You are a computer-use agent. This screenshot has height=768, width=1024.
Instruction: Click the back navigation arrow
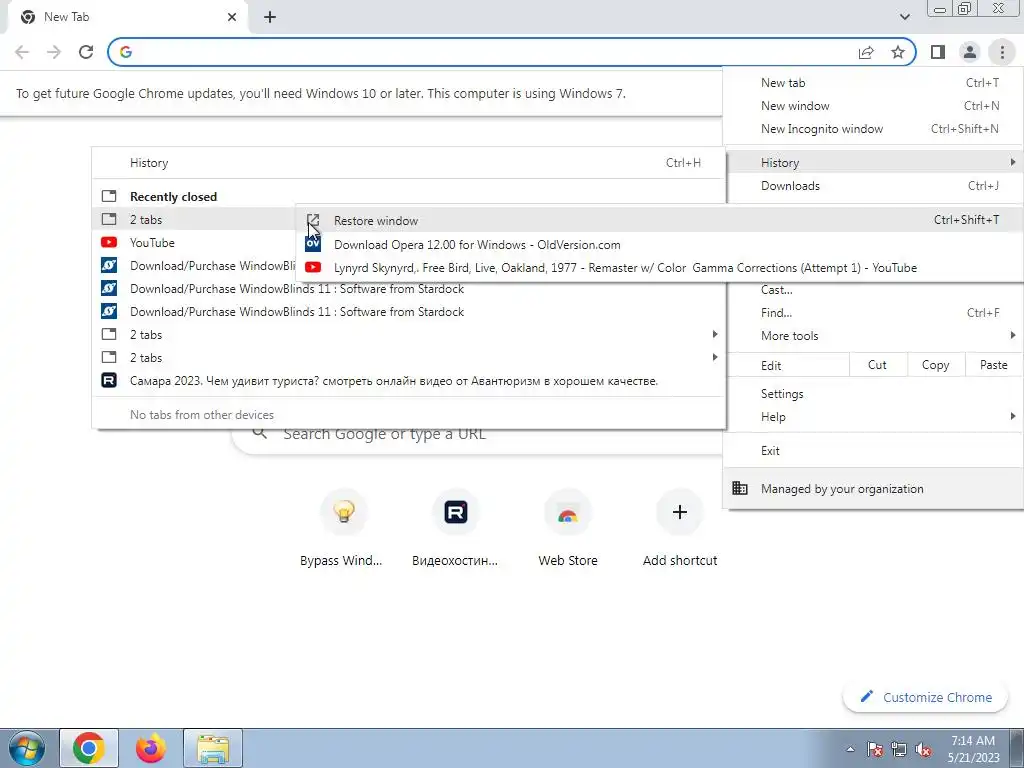pyautogui.click(x=22, y=52)
